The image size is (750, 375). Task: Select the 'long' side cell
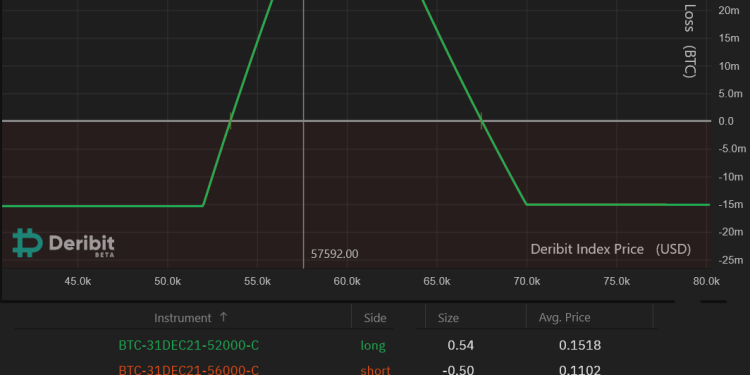tap(373, 346)
